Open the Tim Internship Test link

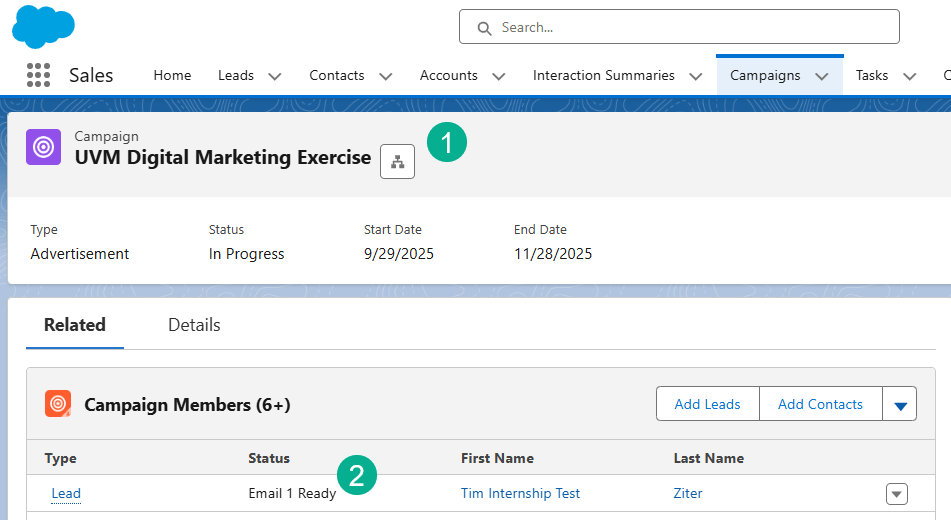pos(520,493)
